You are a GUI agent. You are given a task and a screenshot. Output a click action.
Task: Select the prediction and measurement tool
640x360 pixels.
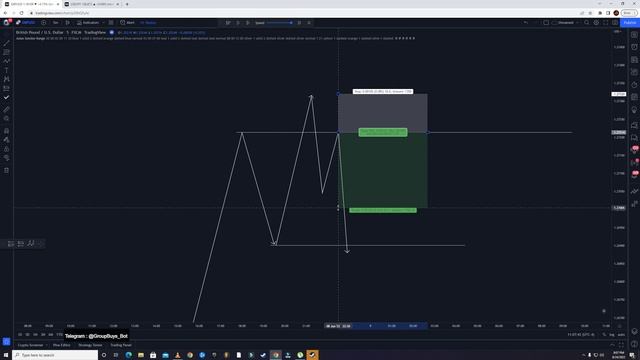7,88
